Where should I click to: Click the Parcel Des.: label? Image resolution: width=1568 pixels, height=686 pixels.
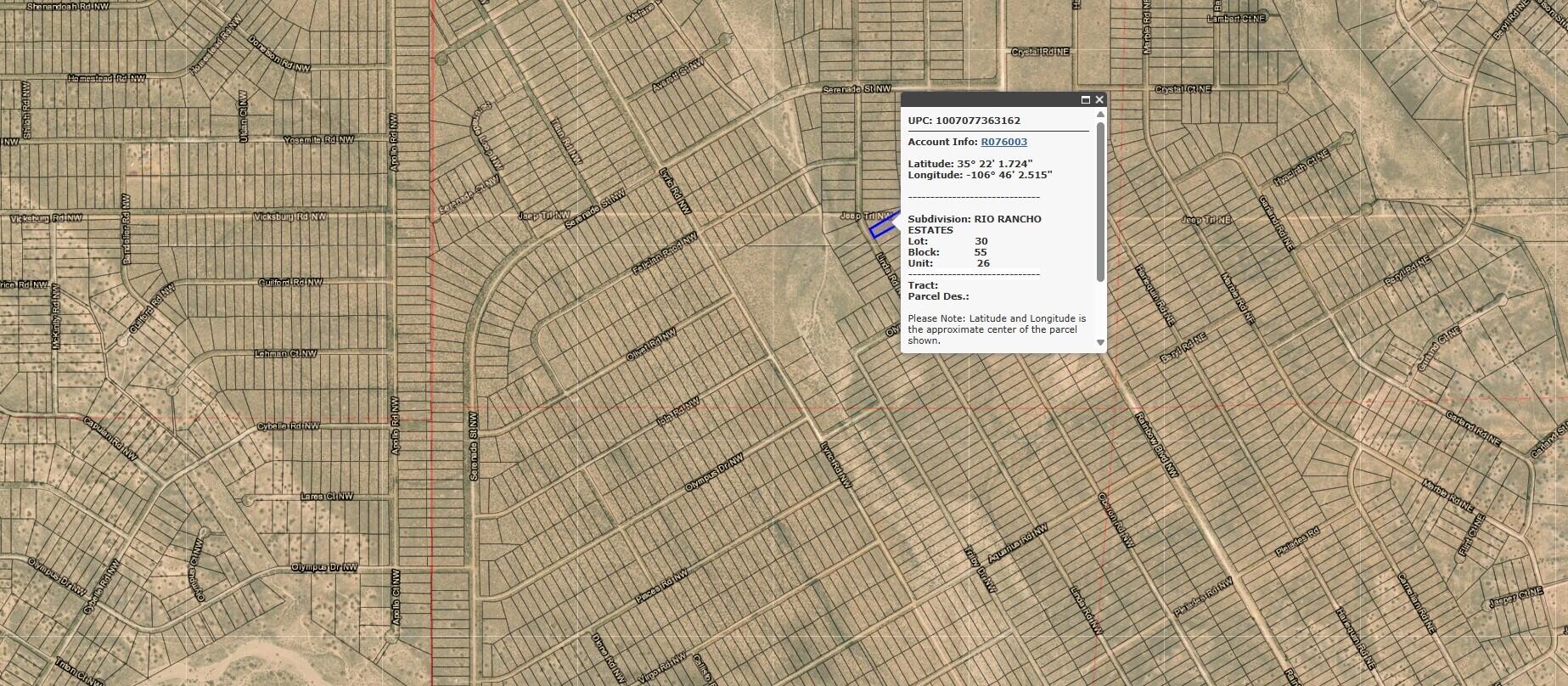tap(939, 296)
